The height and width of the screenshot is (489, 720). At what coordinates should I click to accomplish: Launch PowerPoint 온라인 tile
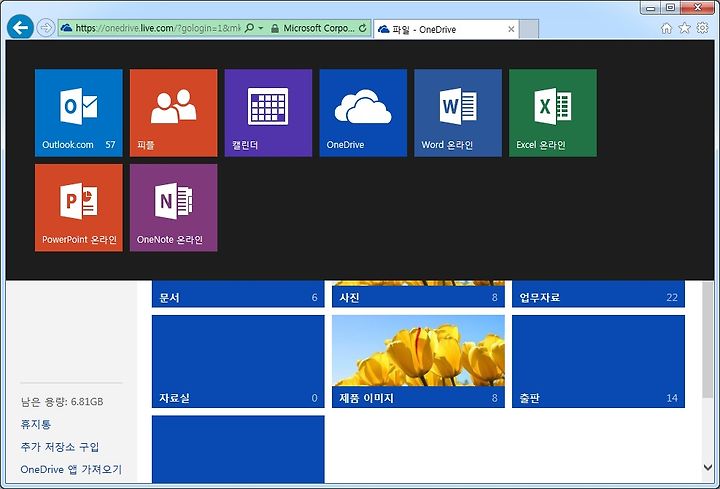click(79, 208)
